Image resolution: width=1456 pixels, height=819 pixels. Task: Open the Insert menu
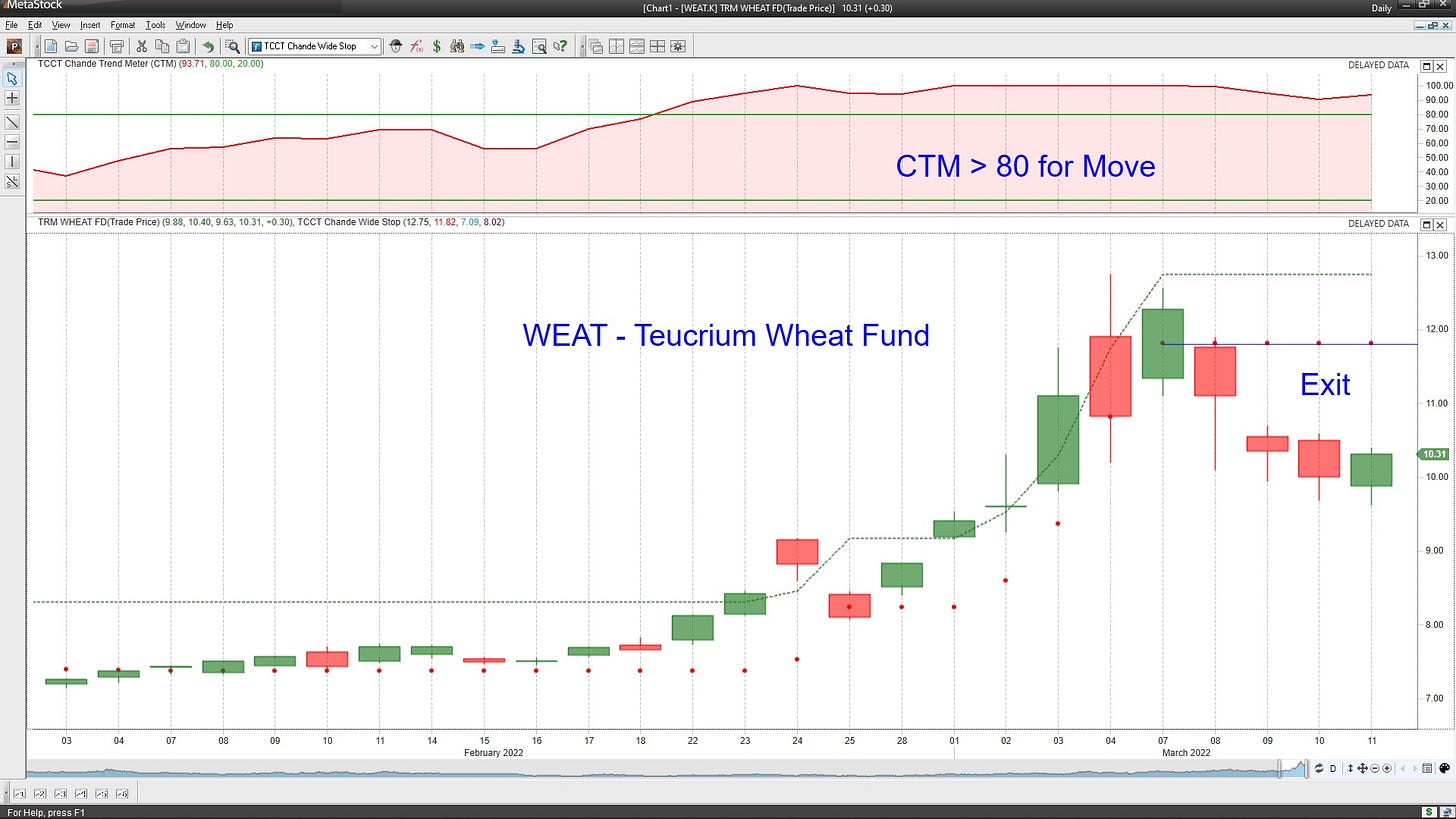[90, 25]
